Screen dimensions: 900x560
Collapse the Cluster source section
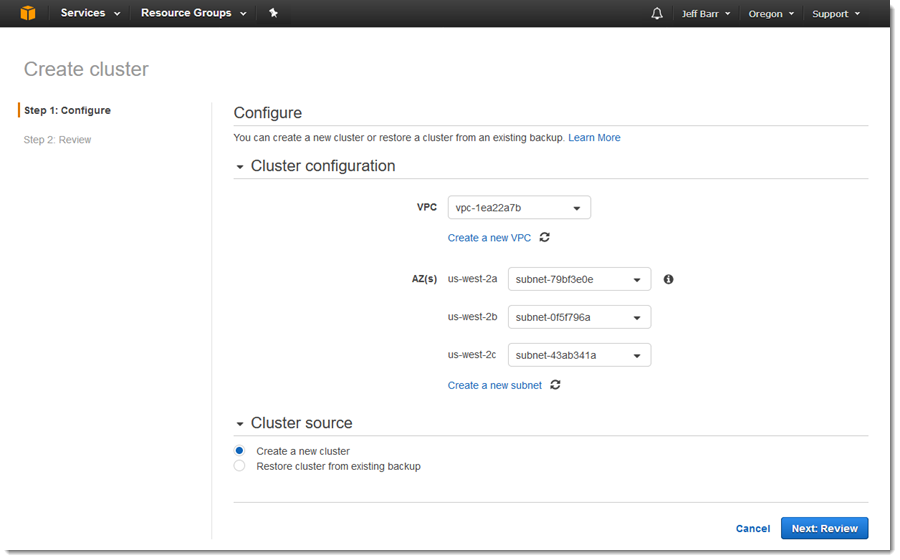click(240, 424)
